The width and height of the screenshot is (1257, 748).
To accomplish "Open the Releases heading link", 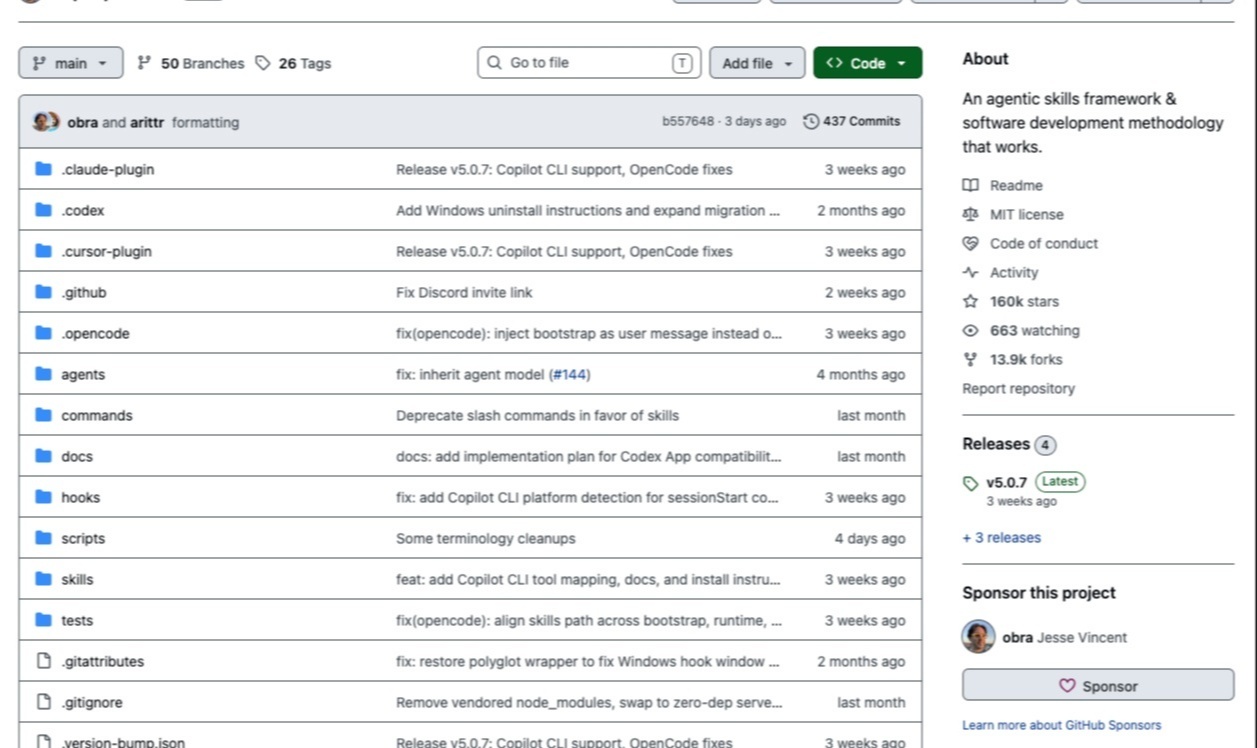I will tap(996, 444).
